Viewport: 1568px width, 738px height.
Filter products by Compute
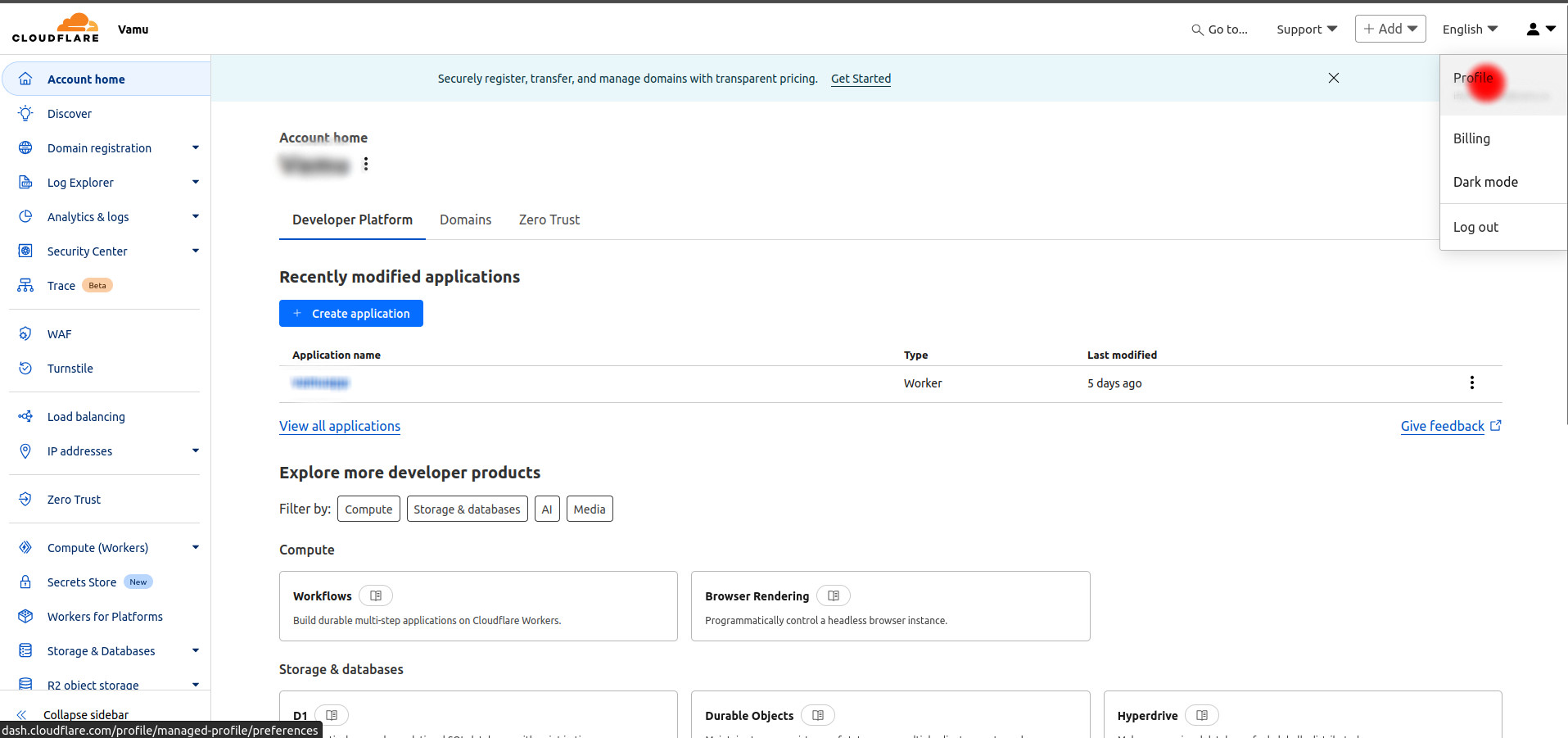pyautogui.click(x=368, y=509)
